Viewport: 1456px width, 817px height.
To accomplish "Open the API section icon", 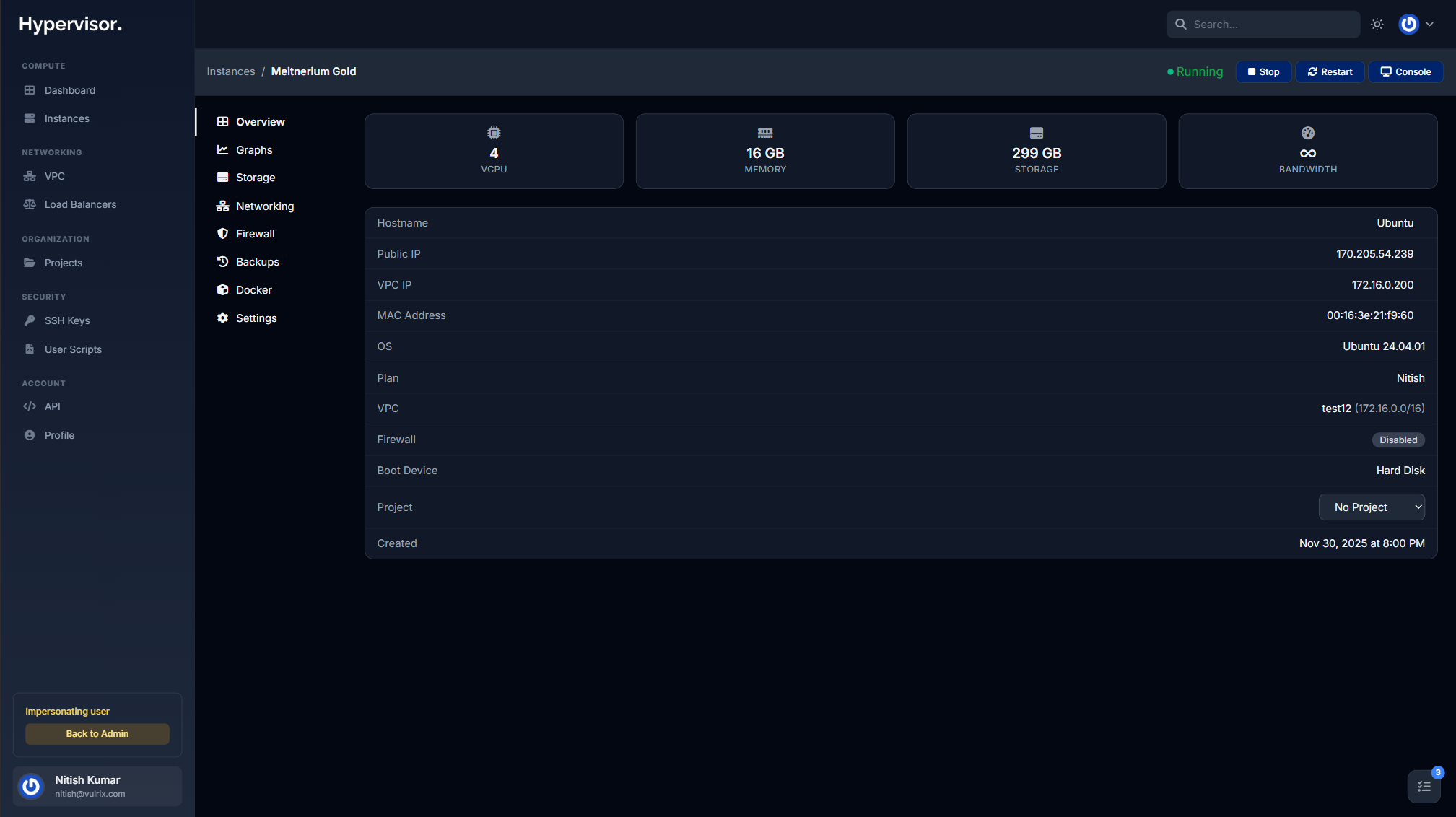I will tap(30, 406).
